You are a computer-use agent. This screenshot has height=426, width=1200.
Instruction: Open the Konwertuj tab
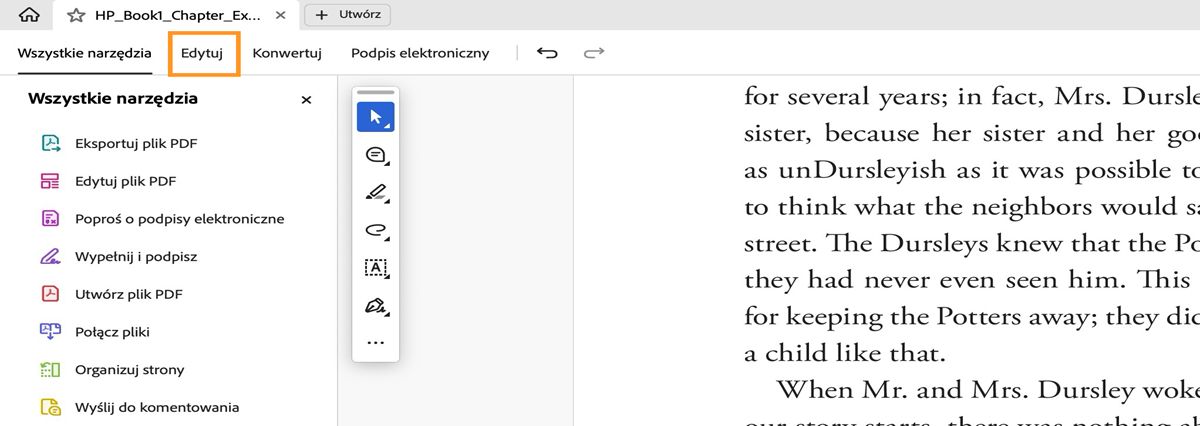click(x=287, y=53)
